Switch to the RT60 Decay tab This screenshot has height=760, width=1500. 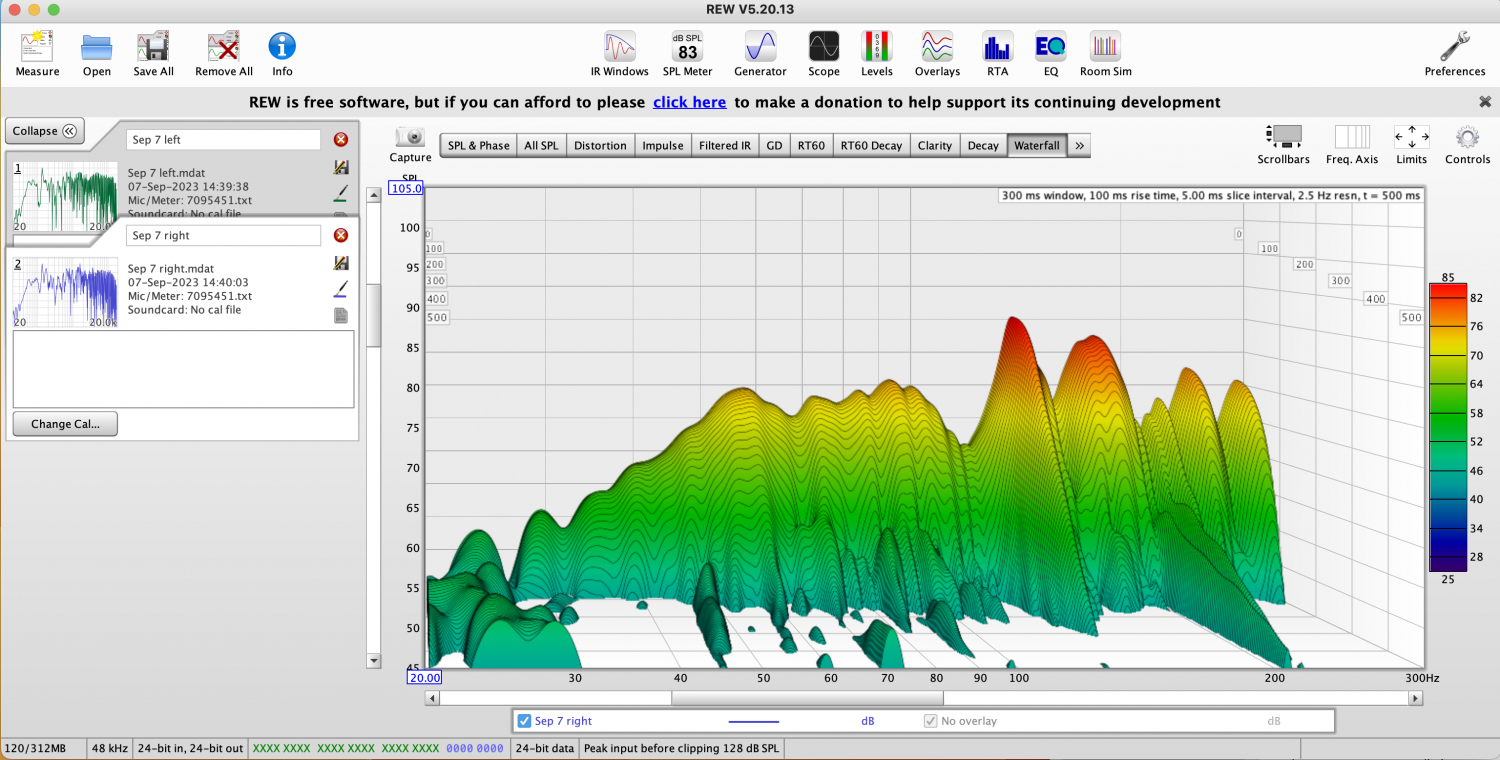click(x=871, y=146)
